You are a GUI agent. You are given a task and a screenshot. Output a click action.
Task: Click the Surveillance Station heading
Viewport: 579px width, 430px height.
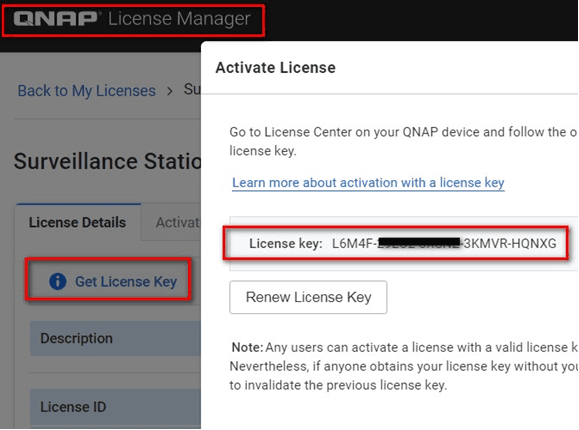click(107, 161)
